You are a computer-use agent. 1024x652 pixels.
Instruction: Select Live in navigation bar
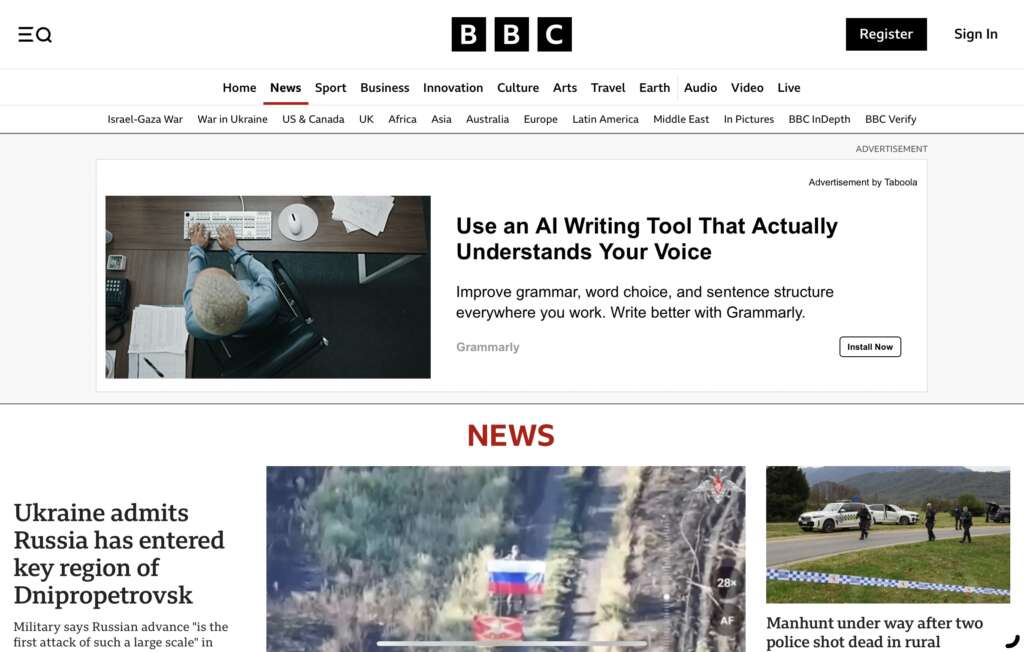789,88
